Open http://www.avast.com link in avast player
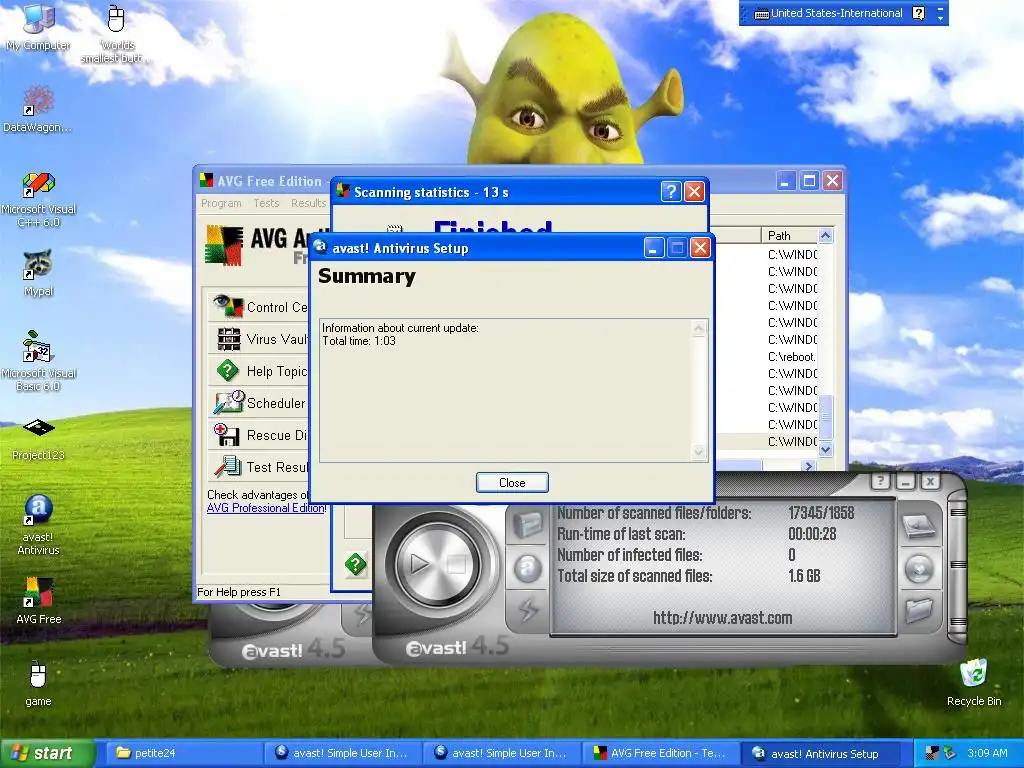 click(722, 618)
